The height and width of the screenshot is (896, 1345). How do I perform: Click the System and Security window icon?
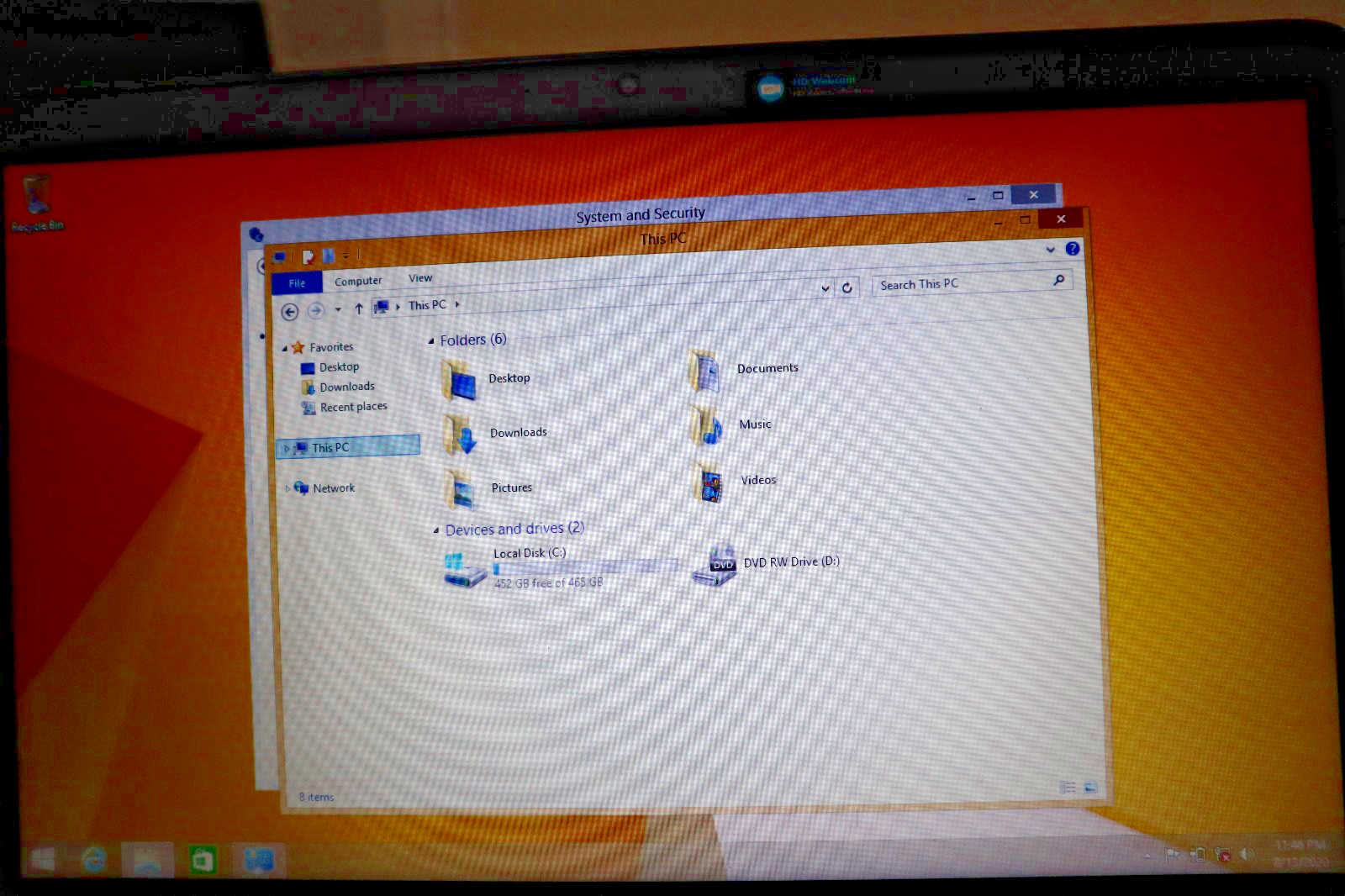point(256,235)
